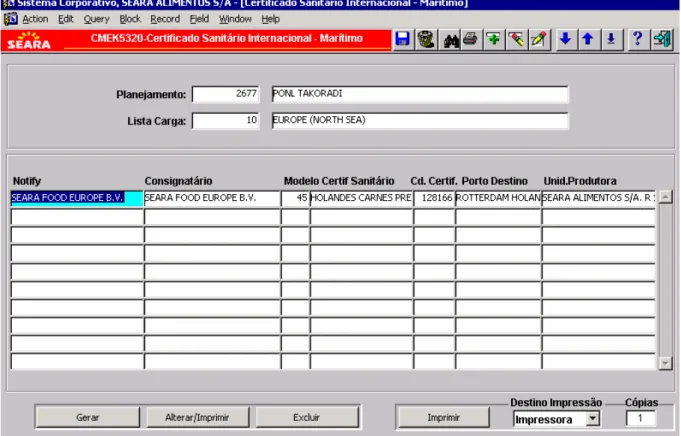The height and width of the screenshot is (436, 681).
Task: Select Notify cell SEARA FOOD EUROPE B.V.
Action: coord(76,198)
